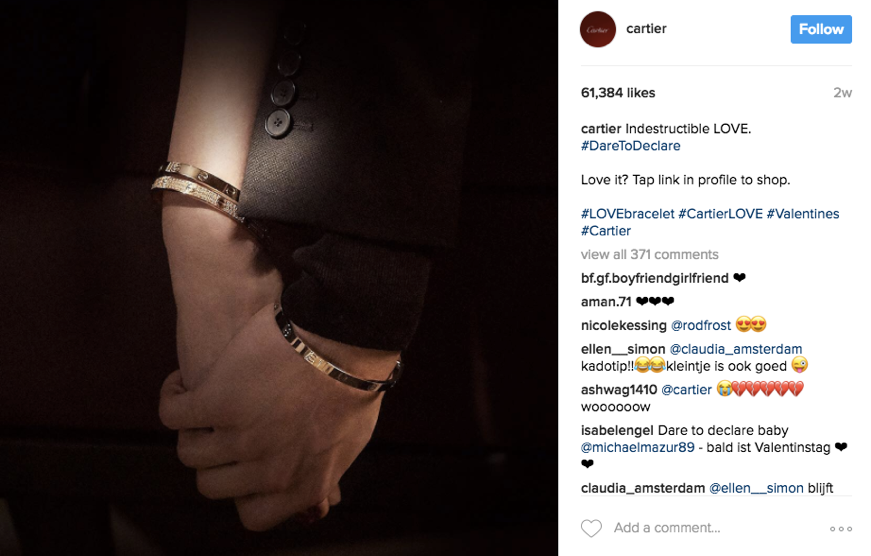
Task: Open the three-dot more options menu
Action: (841, 529)
